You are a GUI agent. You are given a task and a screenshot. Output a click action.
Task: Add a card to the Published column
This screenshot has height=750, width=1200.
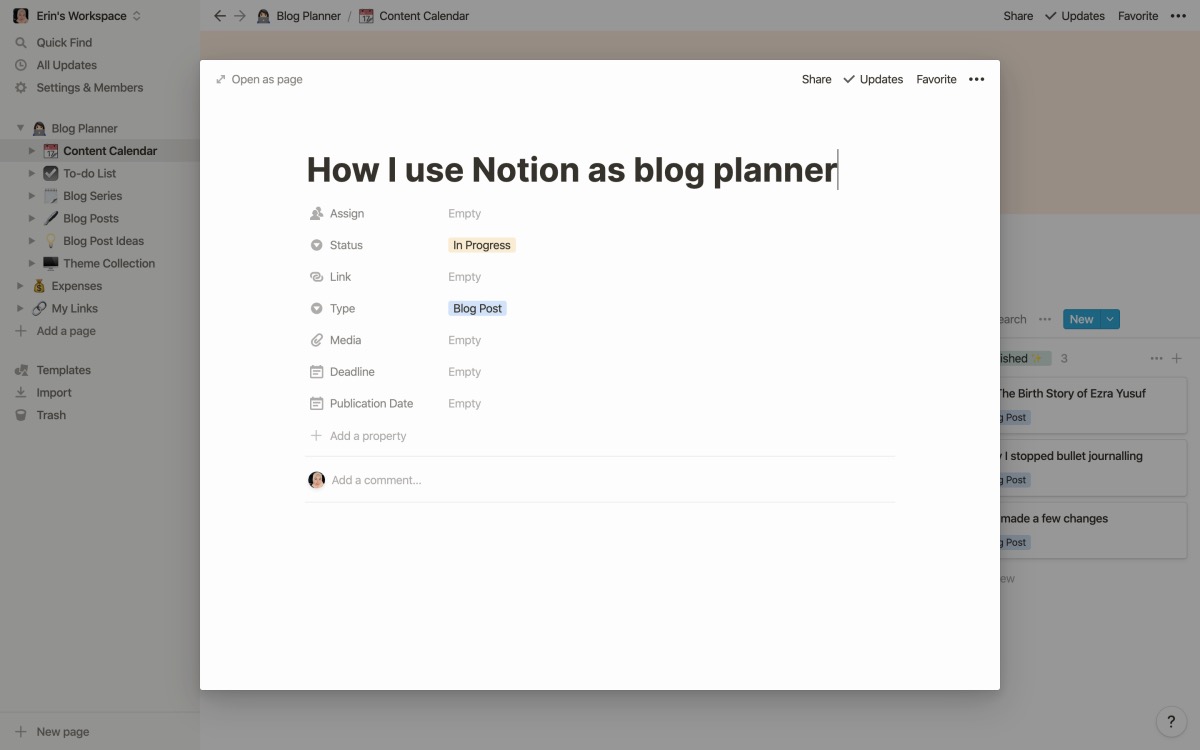tap(1177, 358)
